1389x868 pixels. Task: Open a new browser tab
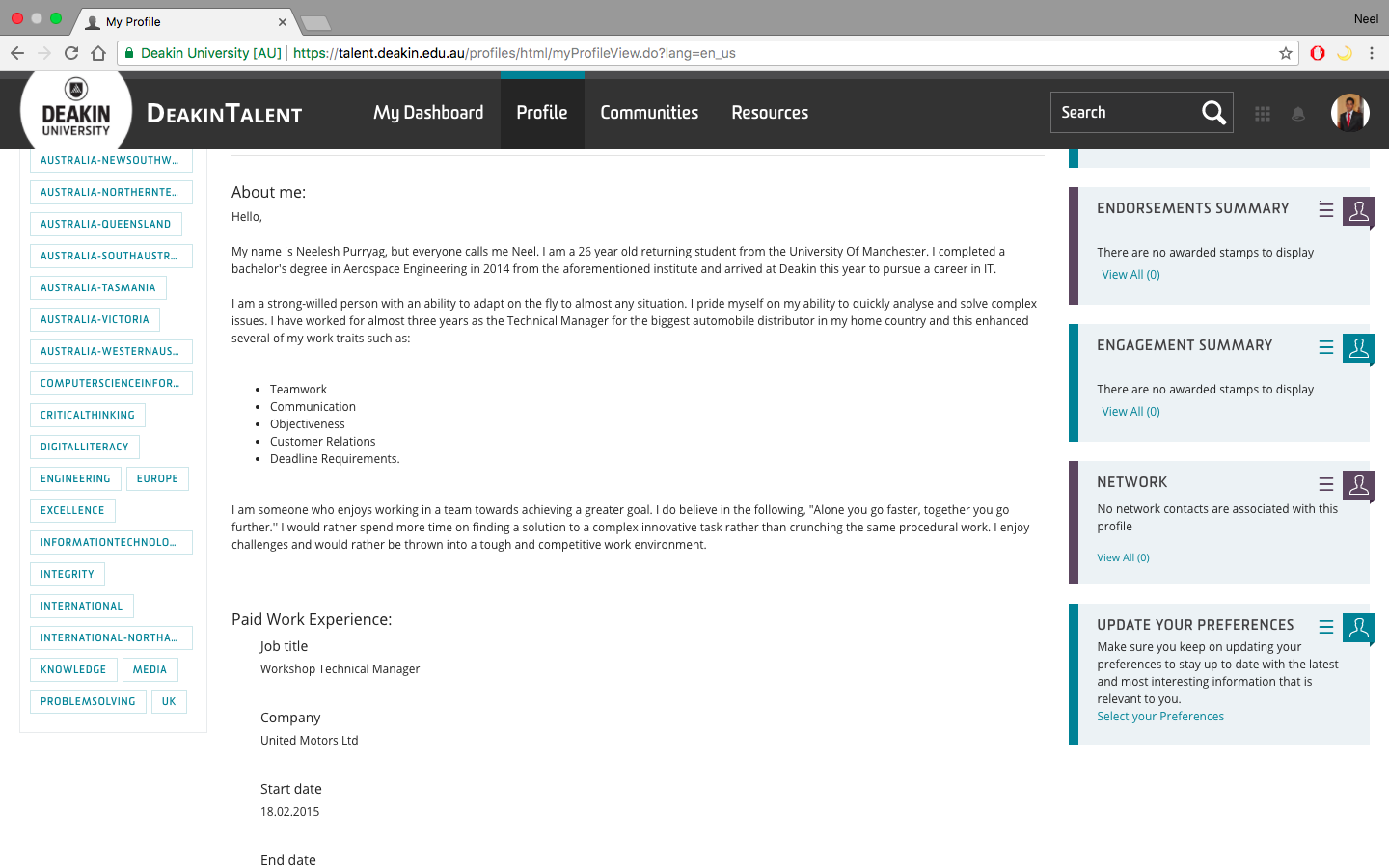point(315,22)
